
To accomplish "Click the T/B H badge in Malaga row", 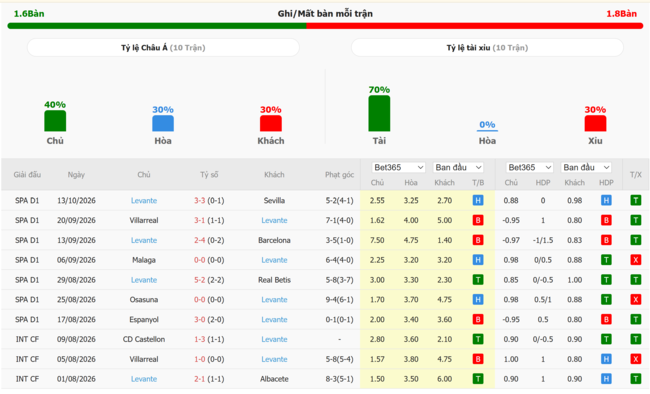I will (x=478, y=260).
